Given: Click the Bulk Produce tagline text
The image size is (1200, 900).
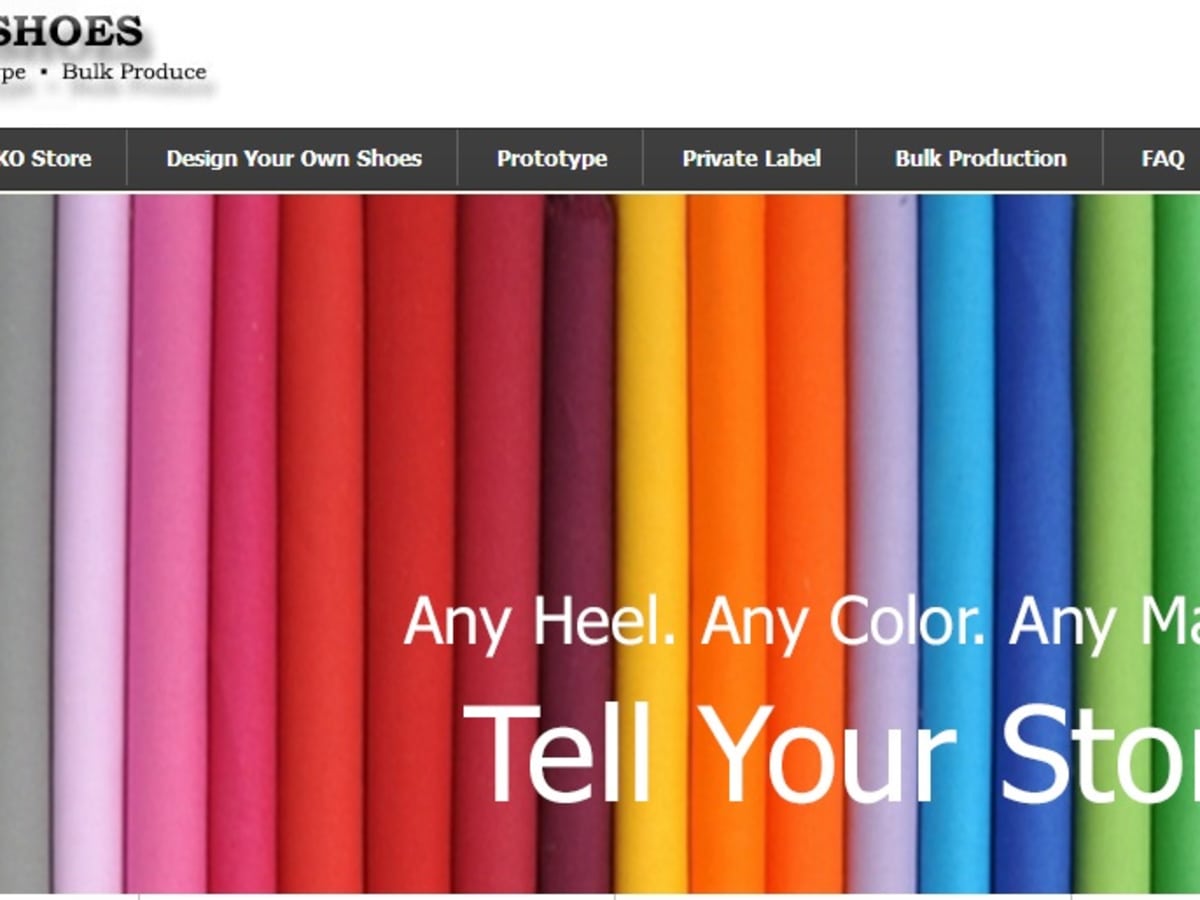Looking at the screenshot, I should (134, 72).
